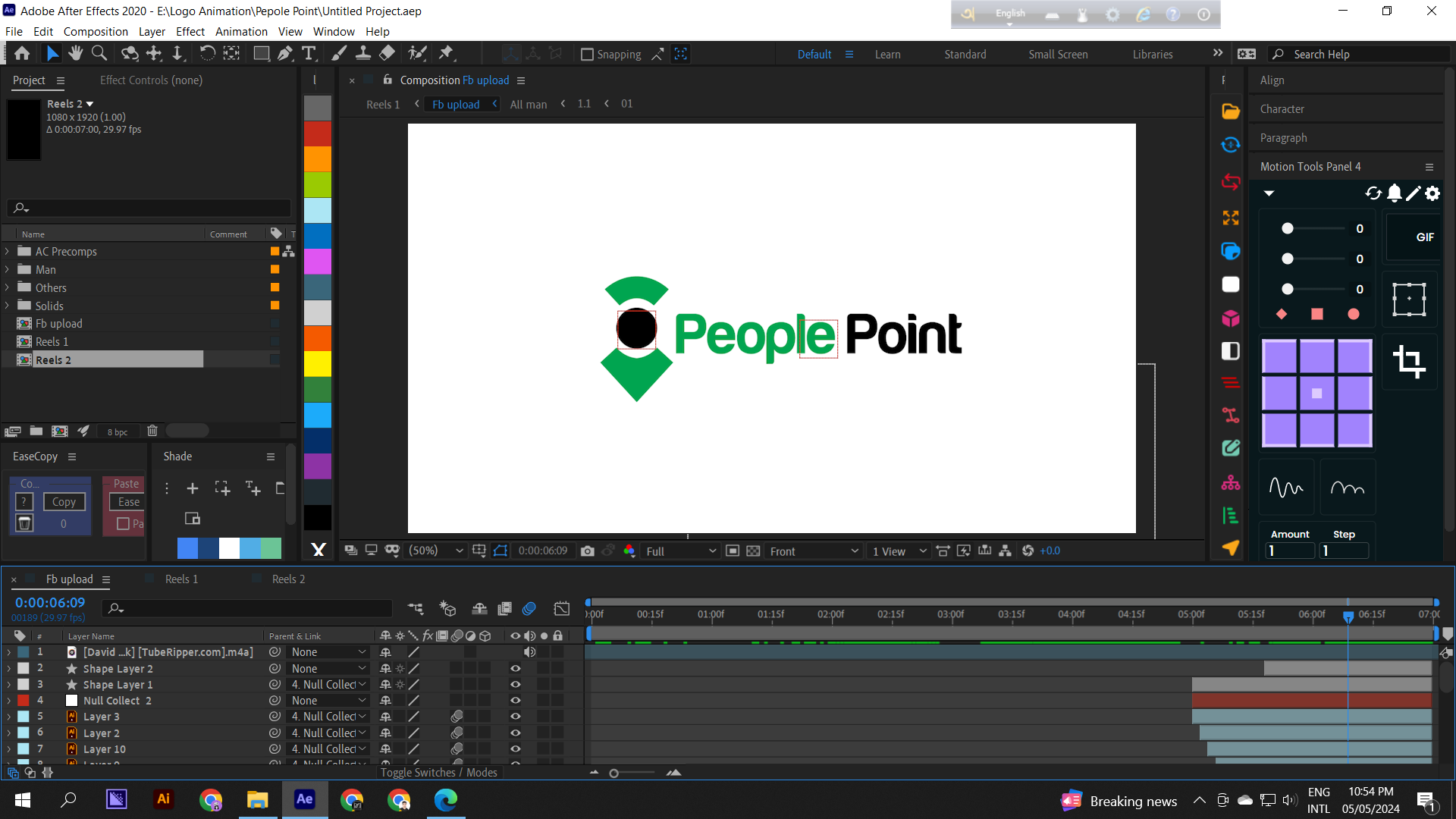Image resolution: width=1456 pixels, height=819 pixels.
Task: Activate the Type tool
Action: (x=309, y=53)
